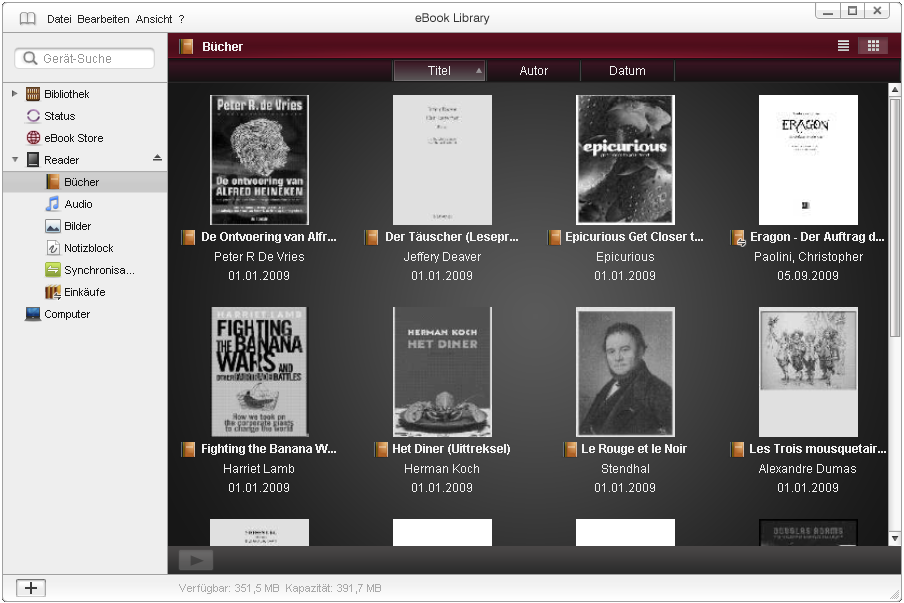Image resolution: width=904 pixels, height=603 pixels.
Task: Sort books by Datum
Action: [627, 71]
